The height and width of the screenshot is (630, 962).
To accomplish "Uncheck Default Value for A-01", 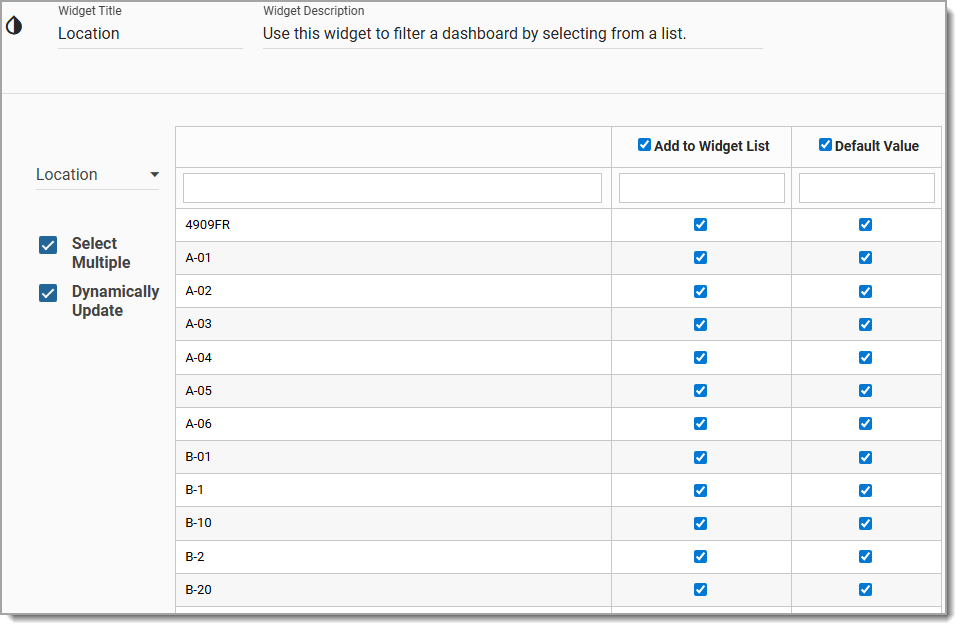I will (866, 257).
